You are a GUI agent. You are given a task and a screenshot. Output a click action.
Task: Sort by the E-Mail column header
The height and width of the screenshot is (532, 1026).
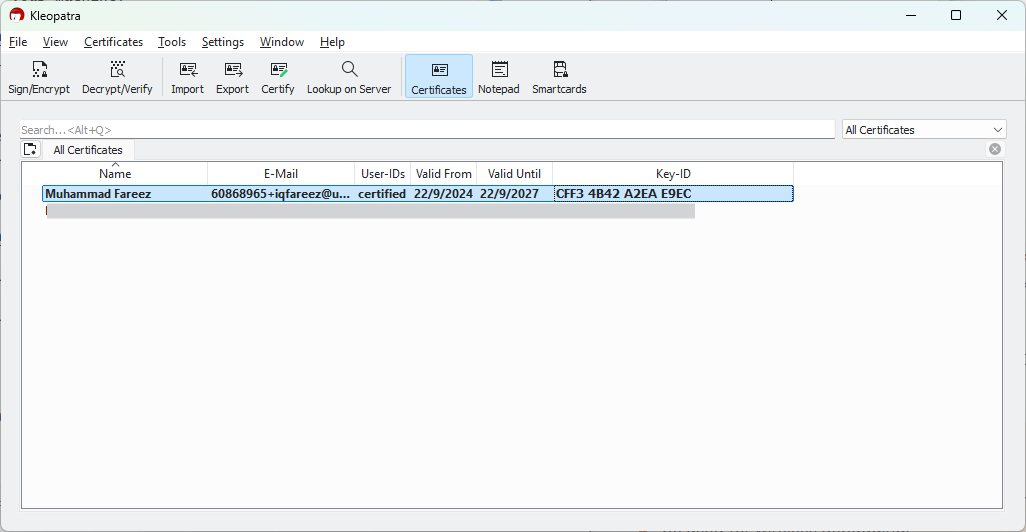pyautogui.click(x=281, y=173)
